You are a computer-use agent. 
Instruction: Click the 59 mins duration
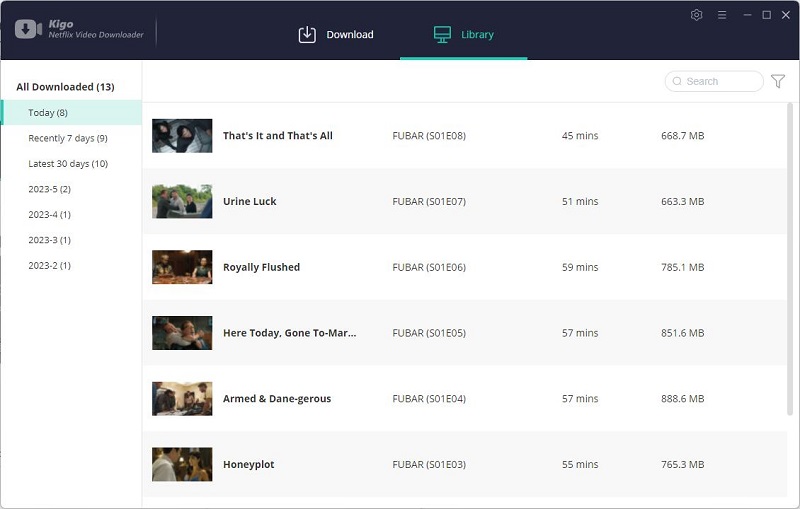[x=580, y=267]
